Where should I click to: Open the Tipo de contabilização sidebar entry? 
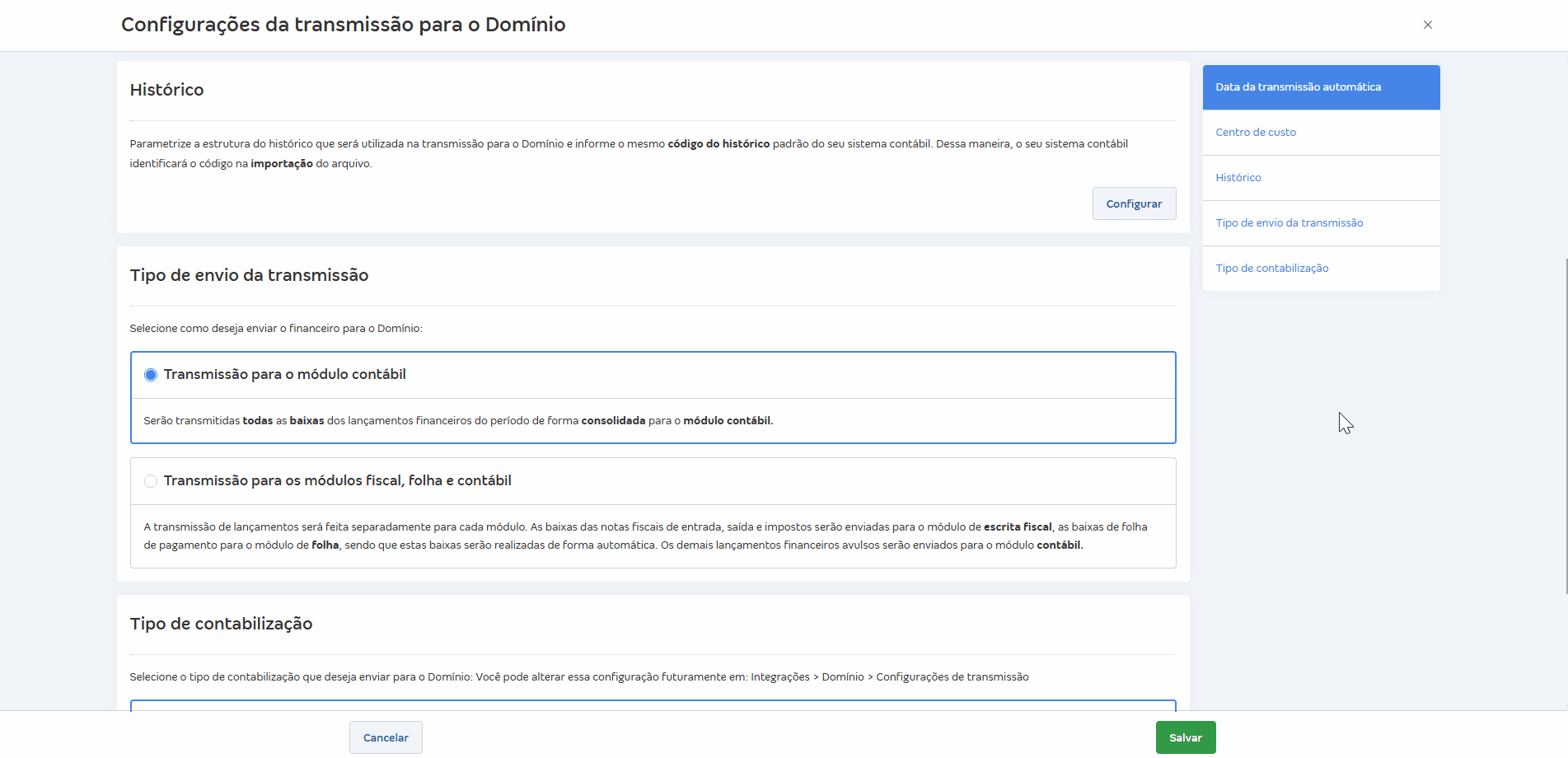(x=1271, y=268)
